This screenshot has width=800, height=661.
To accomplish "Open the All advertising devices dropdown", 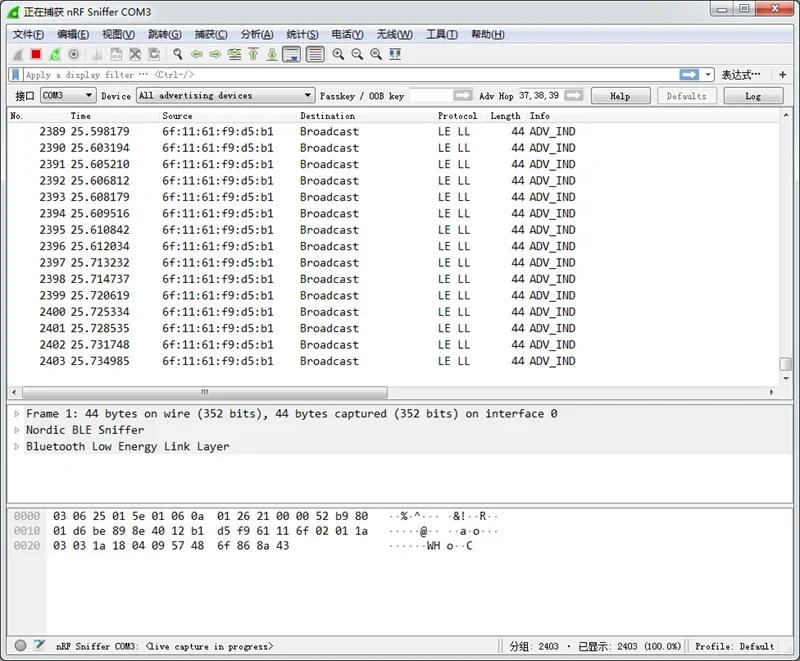I will (225, 96).
